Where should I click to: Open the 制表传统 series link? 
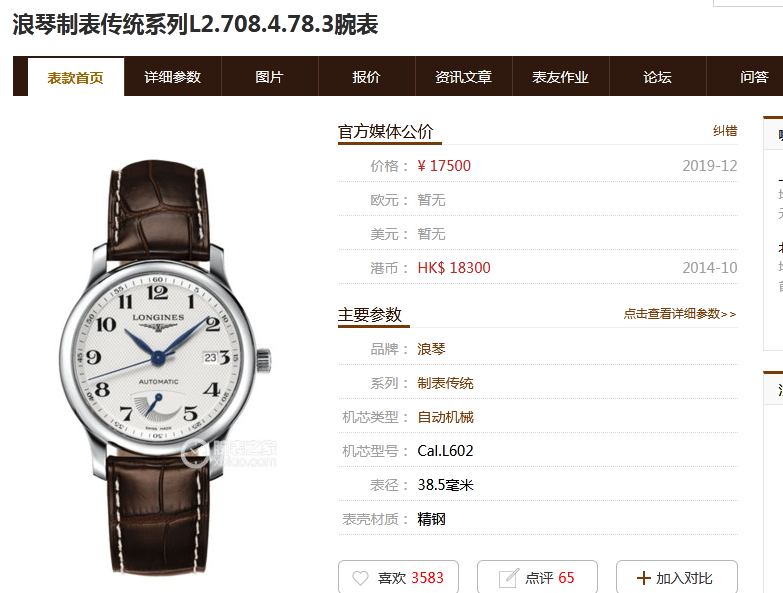point(445,383)
